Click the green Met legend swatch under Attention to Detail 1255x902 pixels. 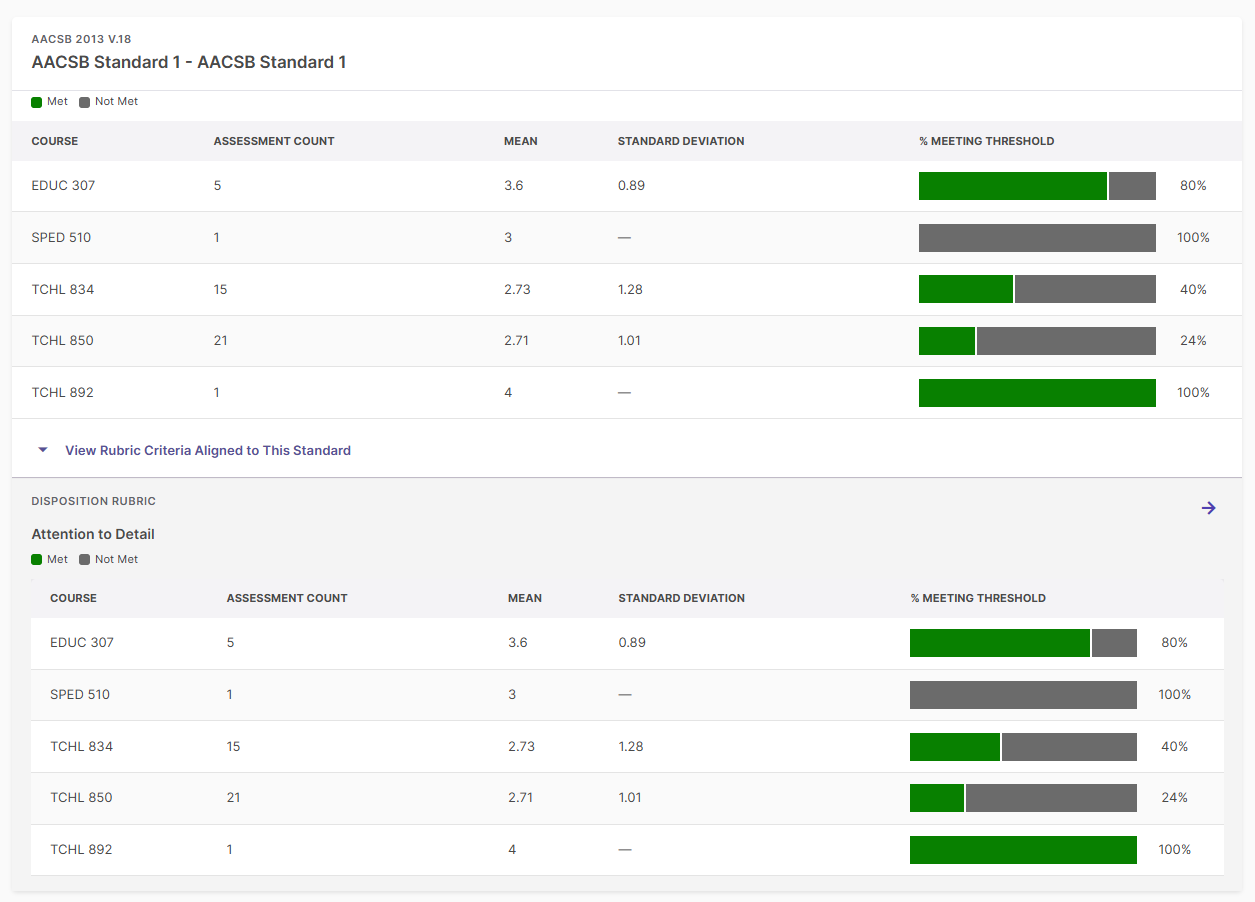coord(37,560)
